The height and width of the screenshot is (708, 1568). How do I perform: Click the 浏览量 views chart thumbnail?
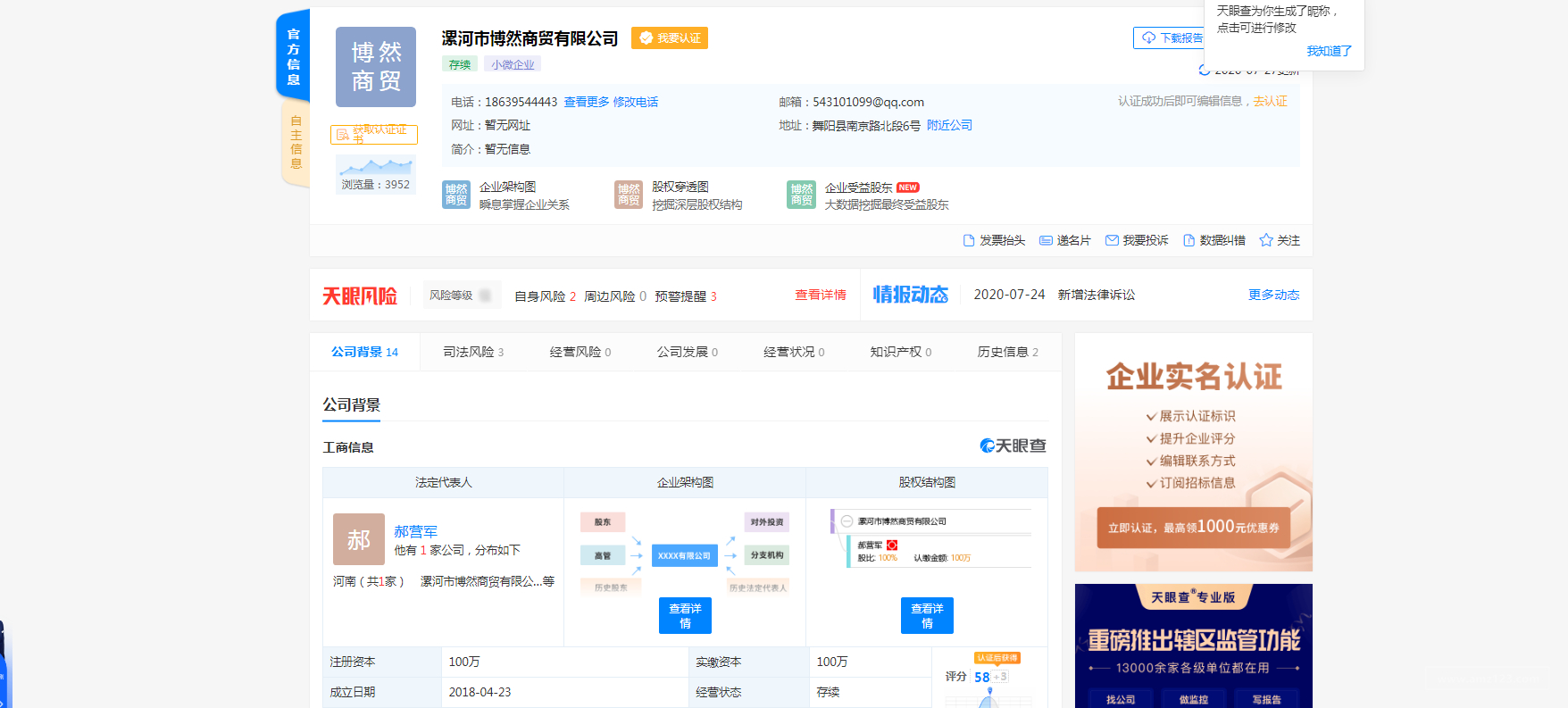[375, 166]
